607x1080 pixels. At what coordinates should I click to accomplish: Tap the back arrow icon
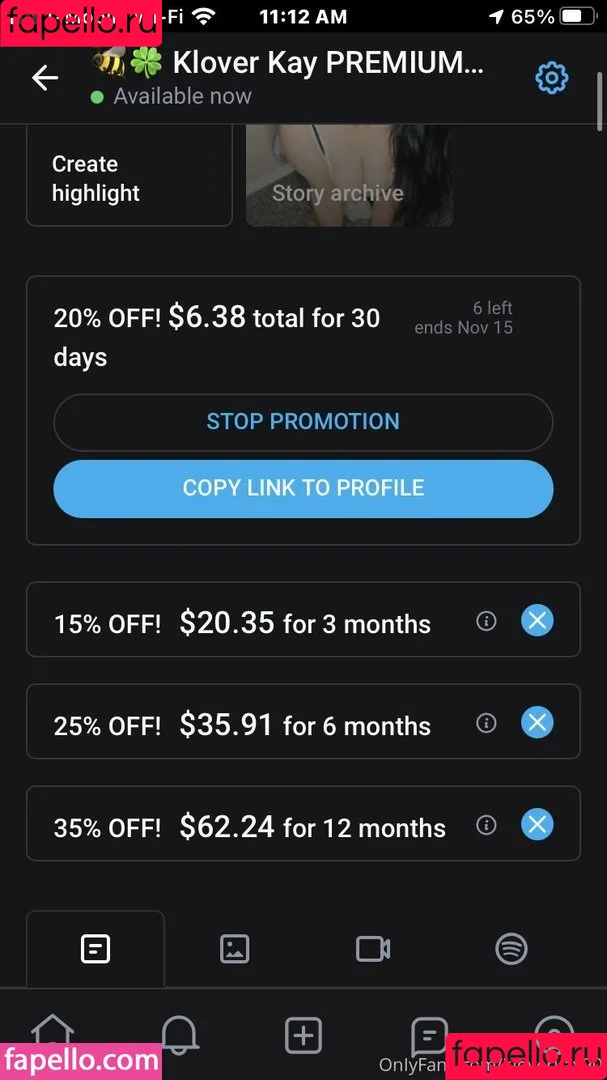(x=45, y=78)
